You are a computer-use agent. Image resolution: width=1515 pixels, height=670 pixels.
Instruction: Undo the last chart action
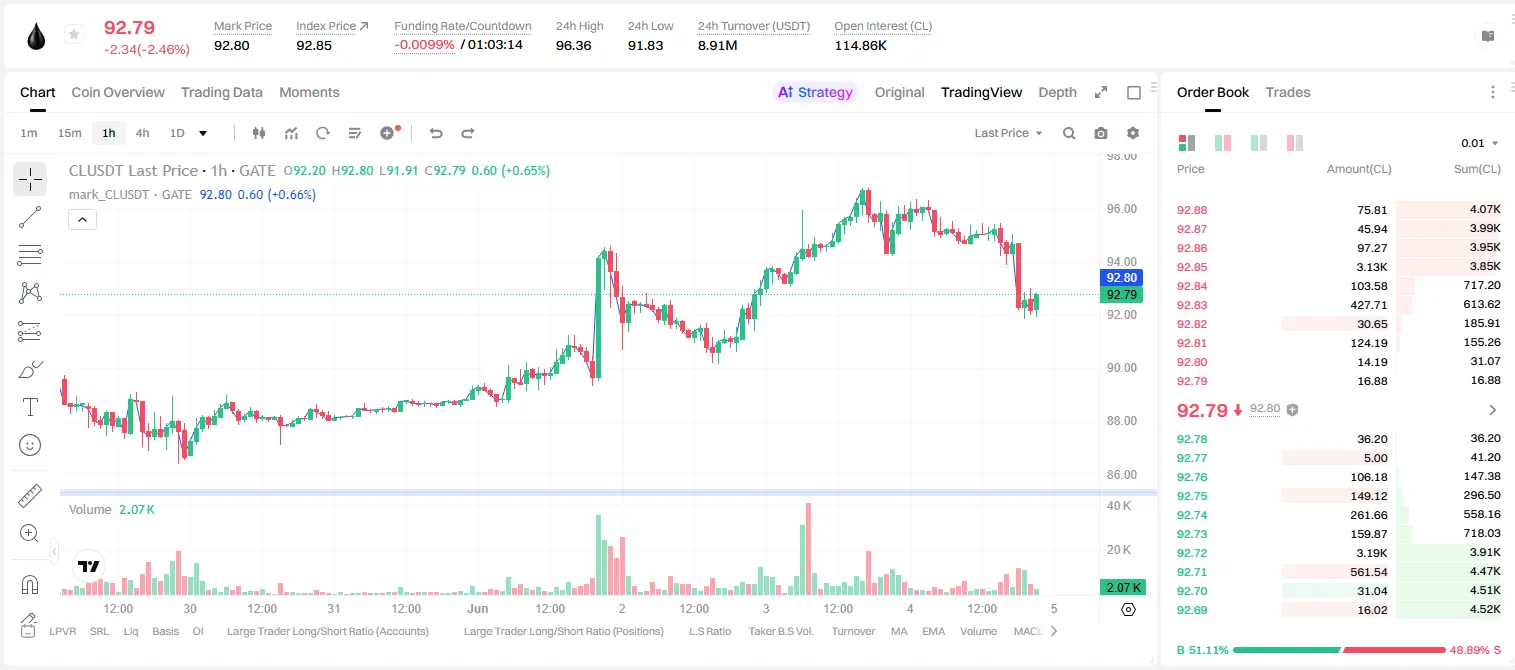click(436, 133)
